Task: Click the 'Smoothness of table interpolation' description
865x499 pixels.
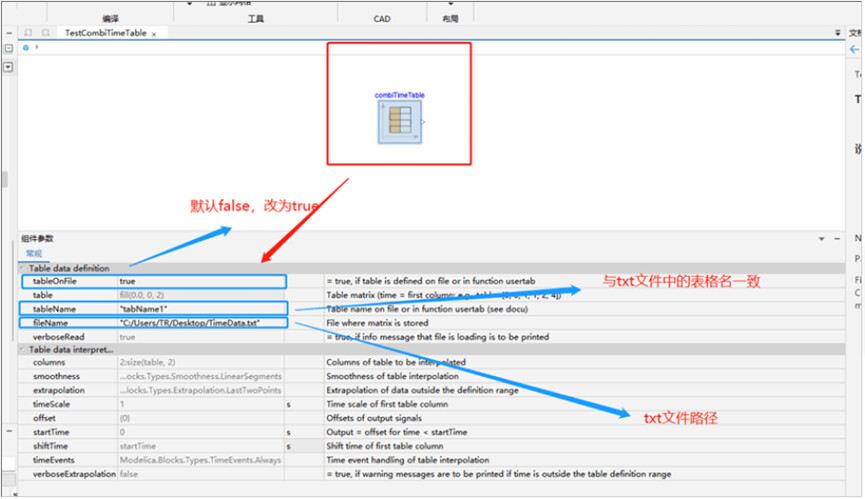Action: (x=392, y=377)
